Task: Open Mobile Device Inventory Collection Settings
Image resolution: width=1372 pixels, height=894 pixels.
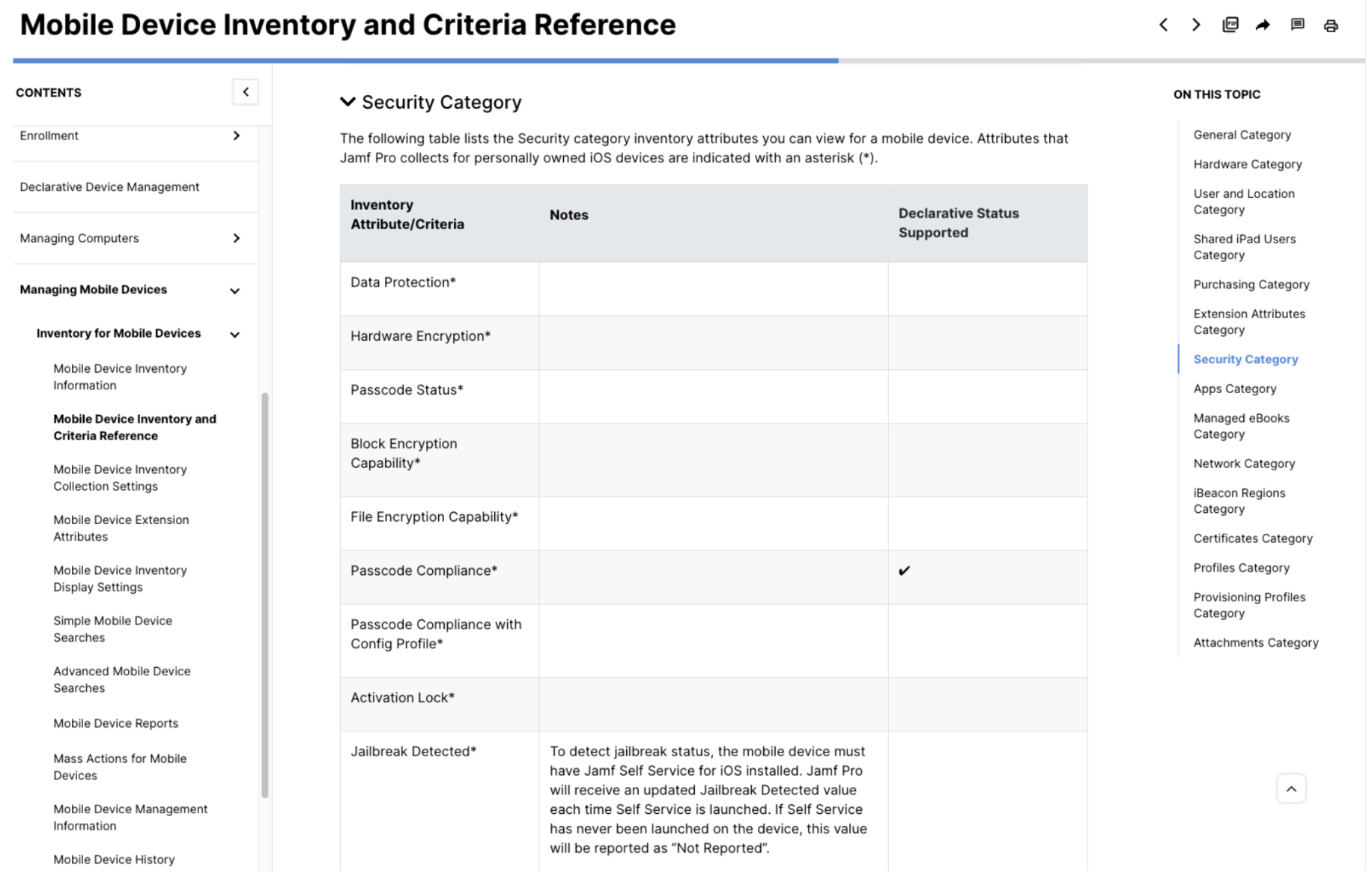Action: (120, 478)
